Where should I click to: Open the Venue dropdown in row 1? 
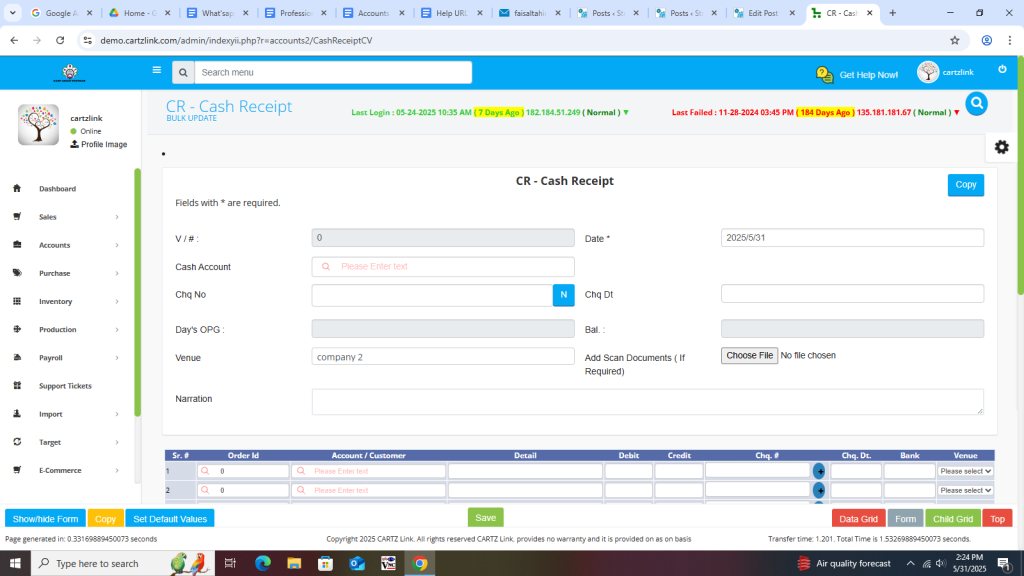click(965, 471)
